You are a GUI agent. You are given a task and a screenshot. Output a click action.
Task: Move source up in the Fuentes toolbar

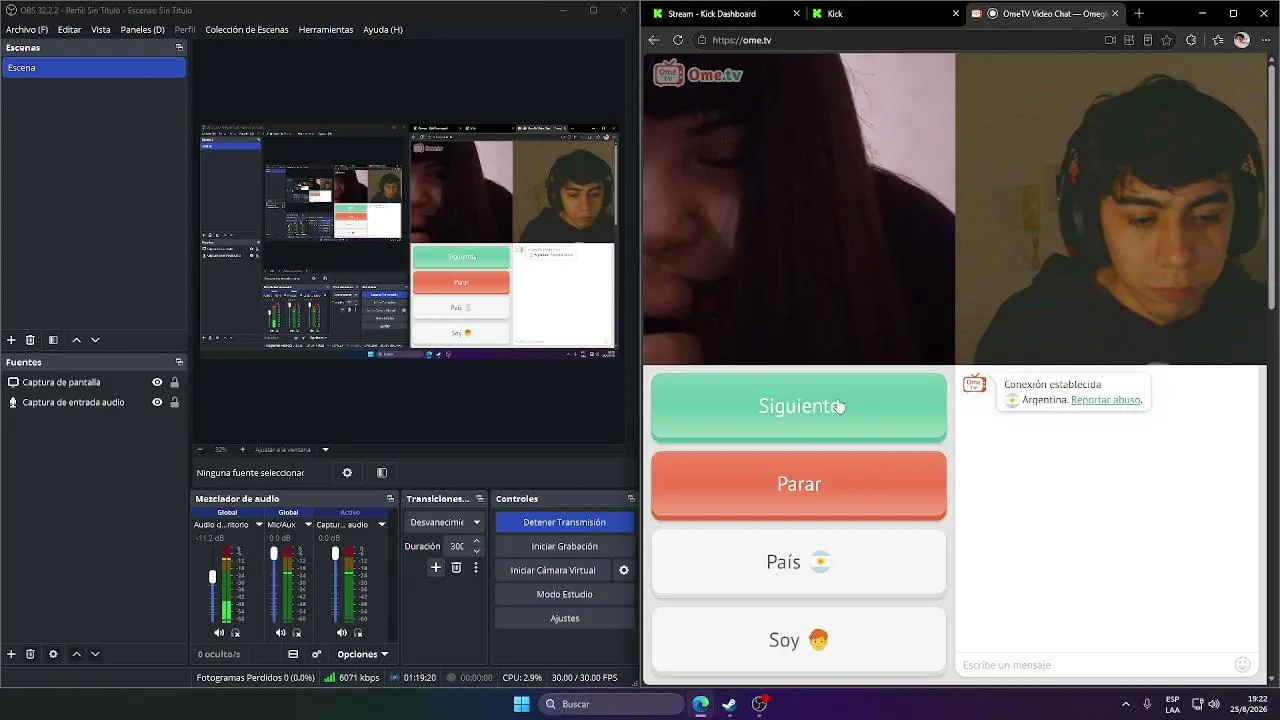point(76,654)
